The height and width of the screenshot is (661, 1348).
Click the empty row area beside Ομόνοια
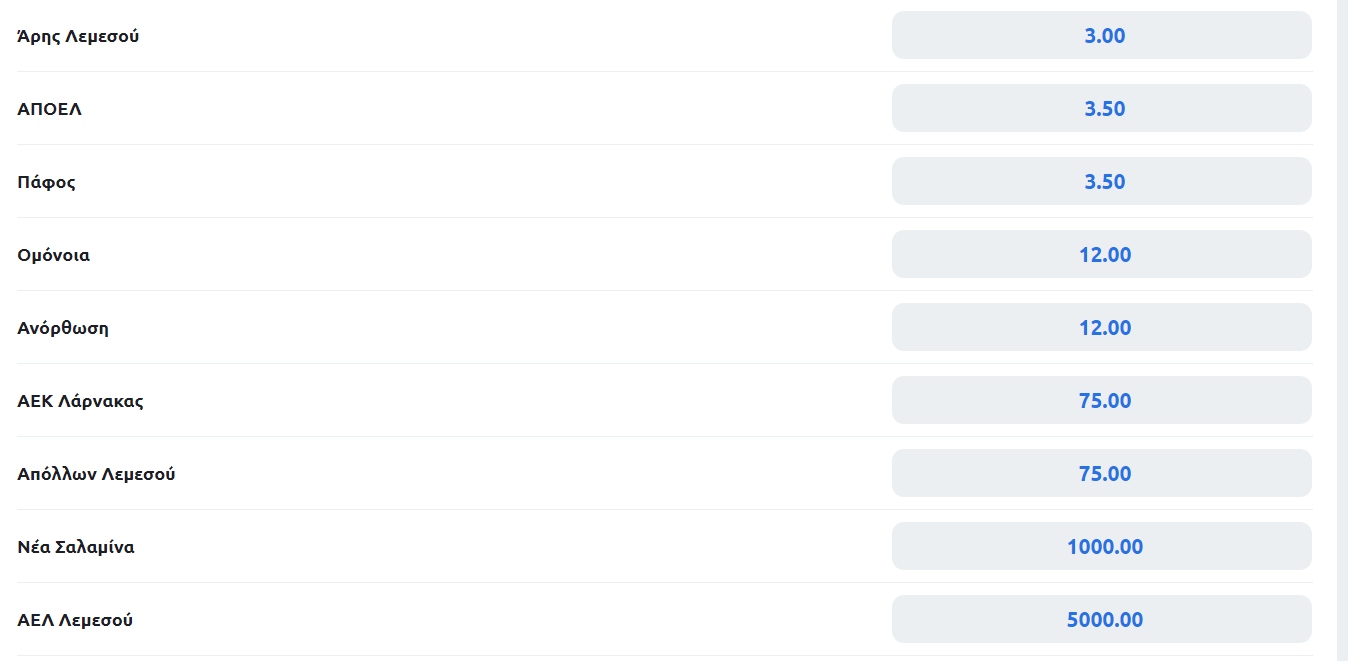[x=490, y=255]
